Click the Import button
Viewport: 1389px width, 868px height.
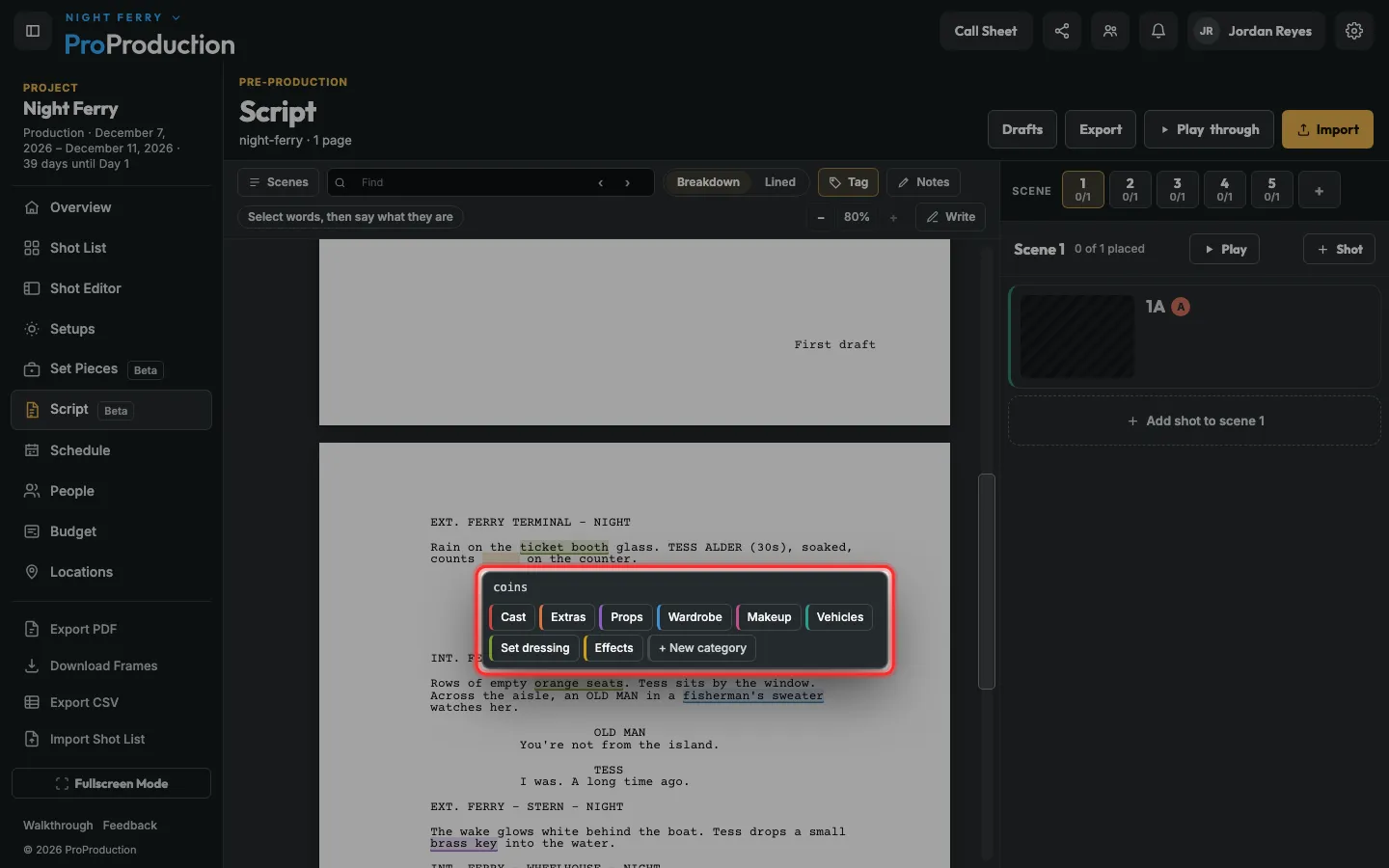1327,129
